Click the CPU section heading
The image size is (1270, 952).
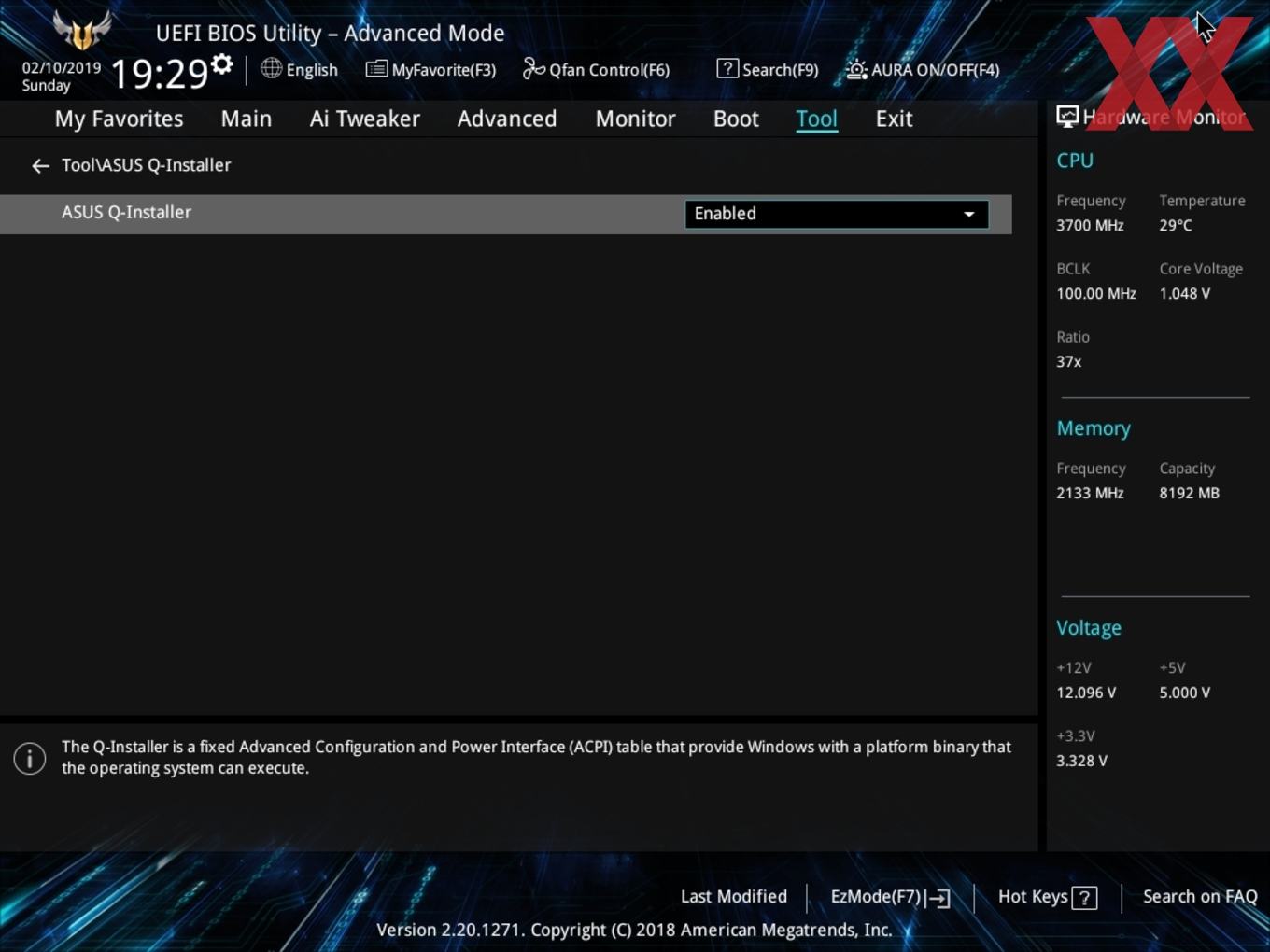(x=1075, y=161)
